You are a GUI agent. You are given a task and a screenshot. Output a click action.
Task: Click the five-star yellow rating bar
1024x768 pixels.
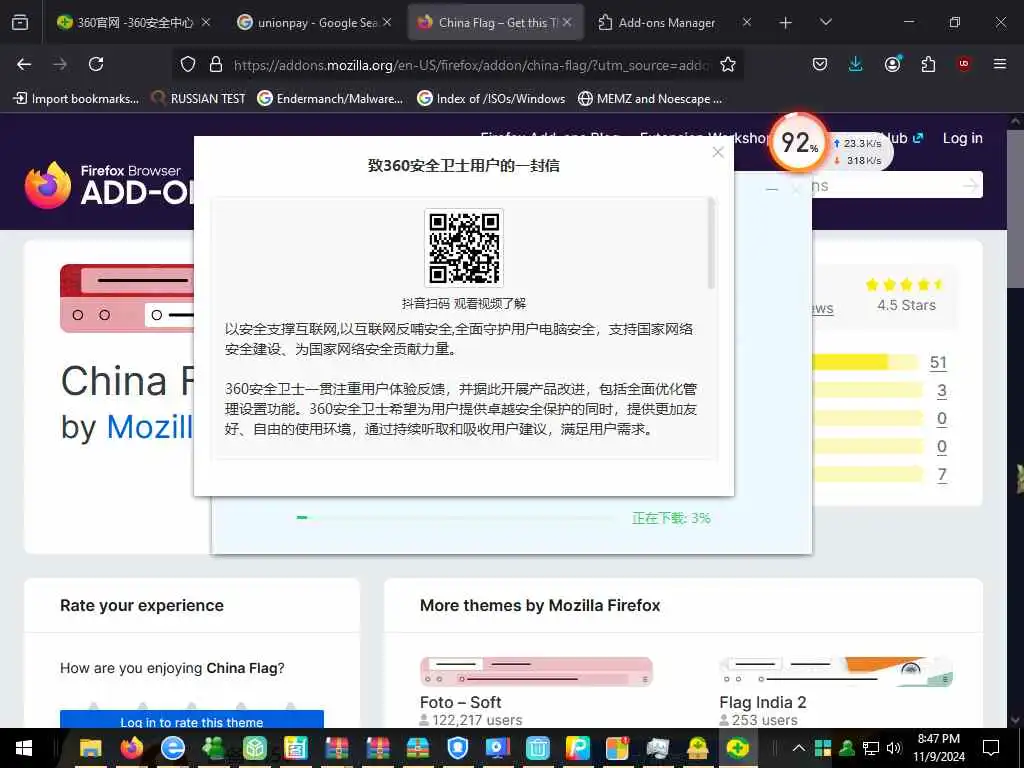865,362
